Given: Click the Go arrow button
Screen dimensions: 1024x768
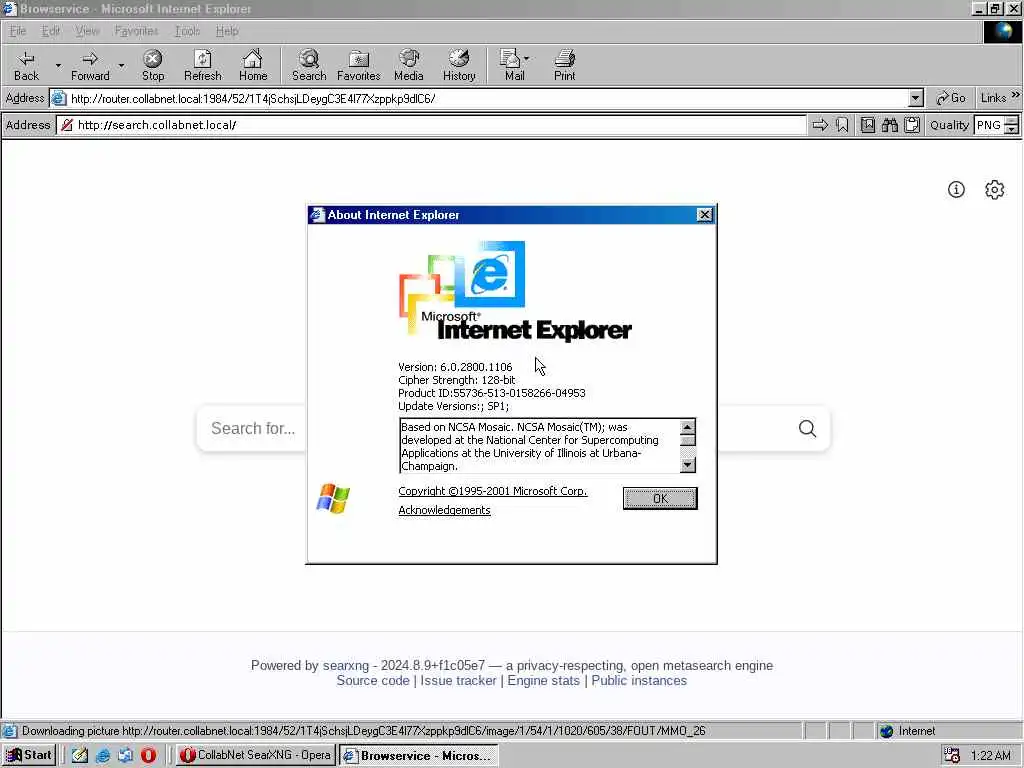Looking at the screenshot, I should coord(951,98).
